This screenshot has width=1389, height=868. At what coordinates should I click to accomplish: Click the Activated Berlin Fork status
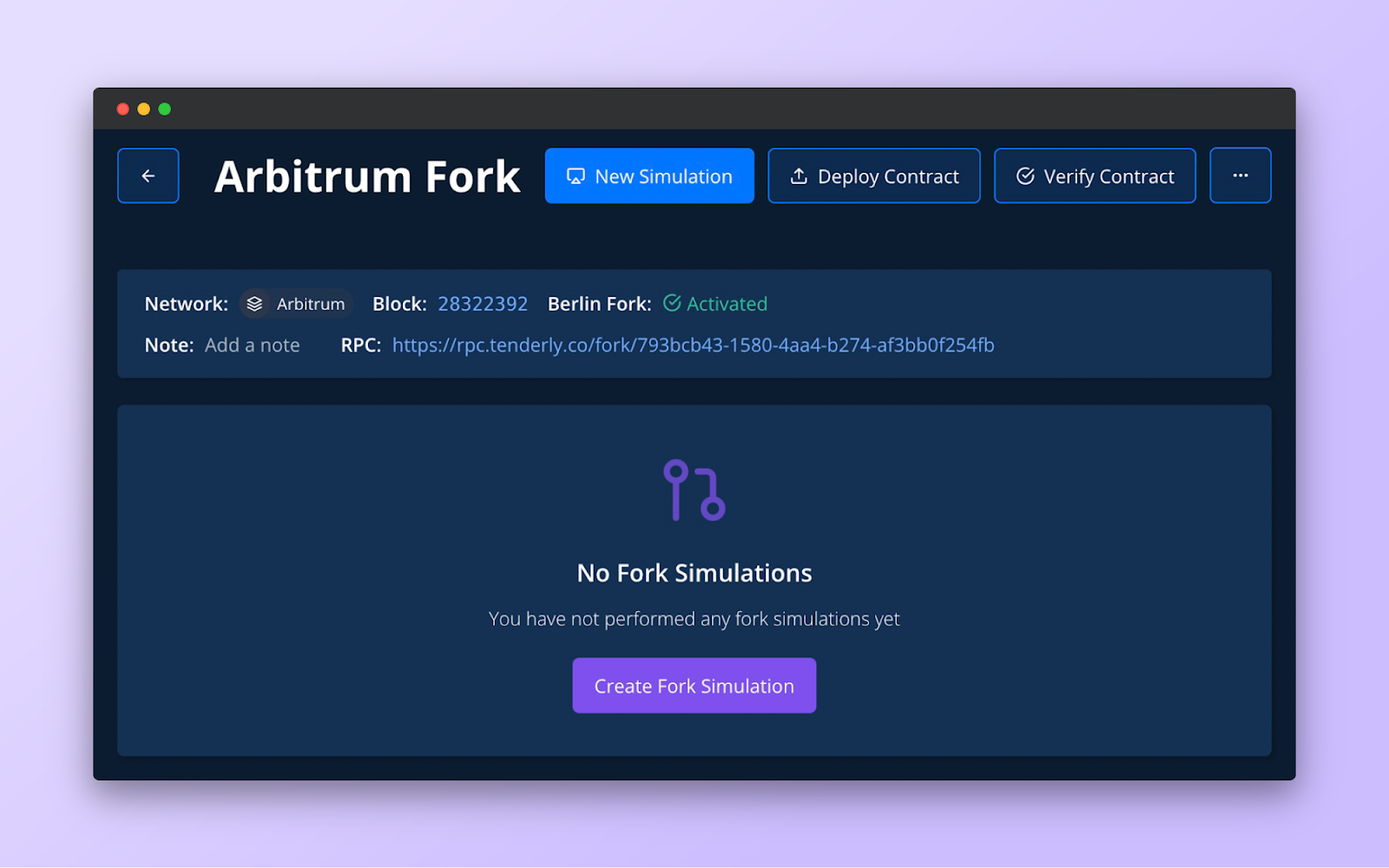pyautogui.click(x=715, y=304)
